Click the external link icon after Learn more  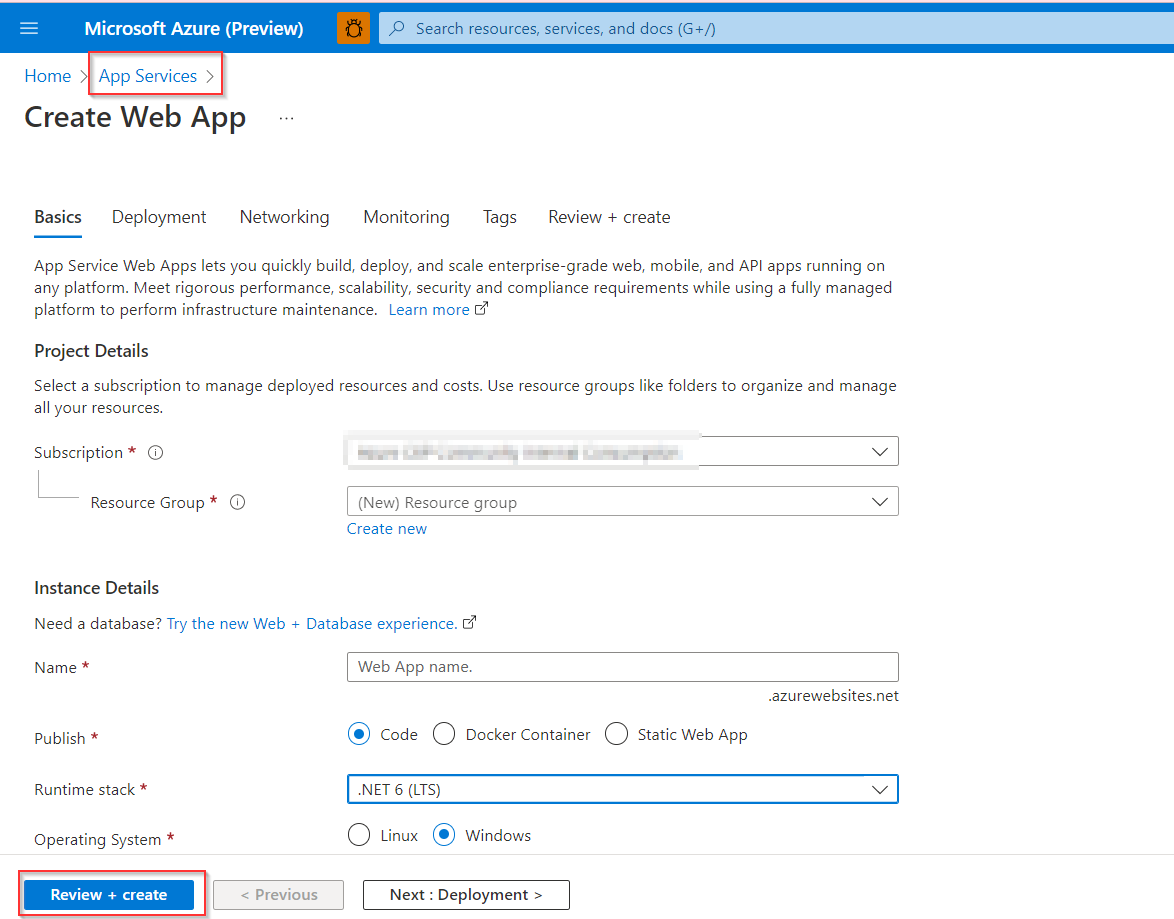click(x=481, y=309)
